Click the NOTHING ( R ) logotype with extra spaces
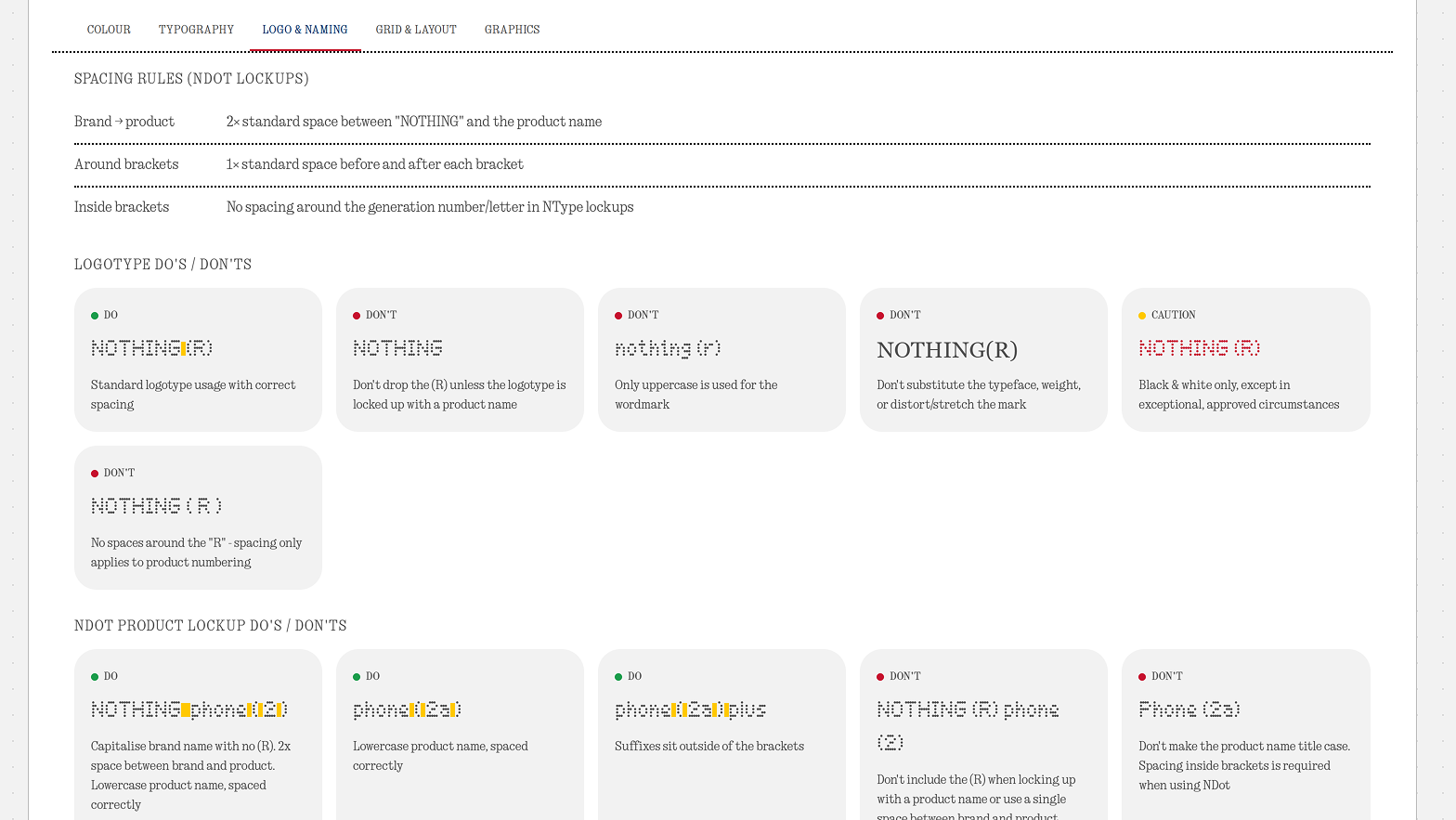 157,506
